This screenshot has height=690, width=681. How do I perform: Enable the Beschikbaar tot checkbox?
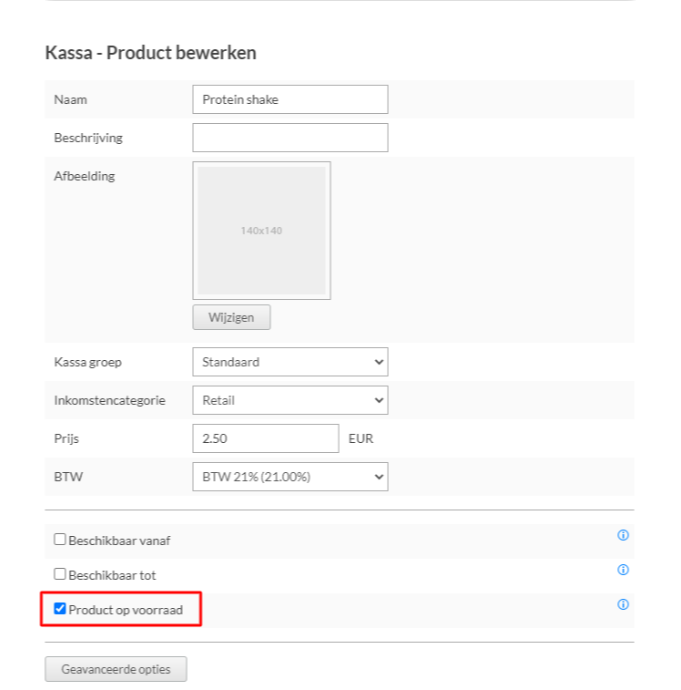click(60, 574)
